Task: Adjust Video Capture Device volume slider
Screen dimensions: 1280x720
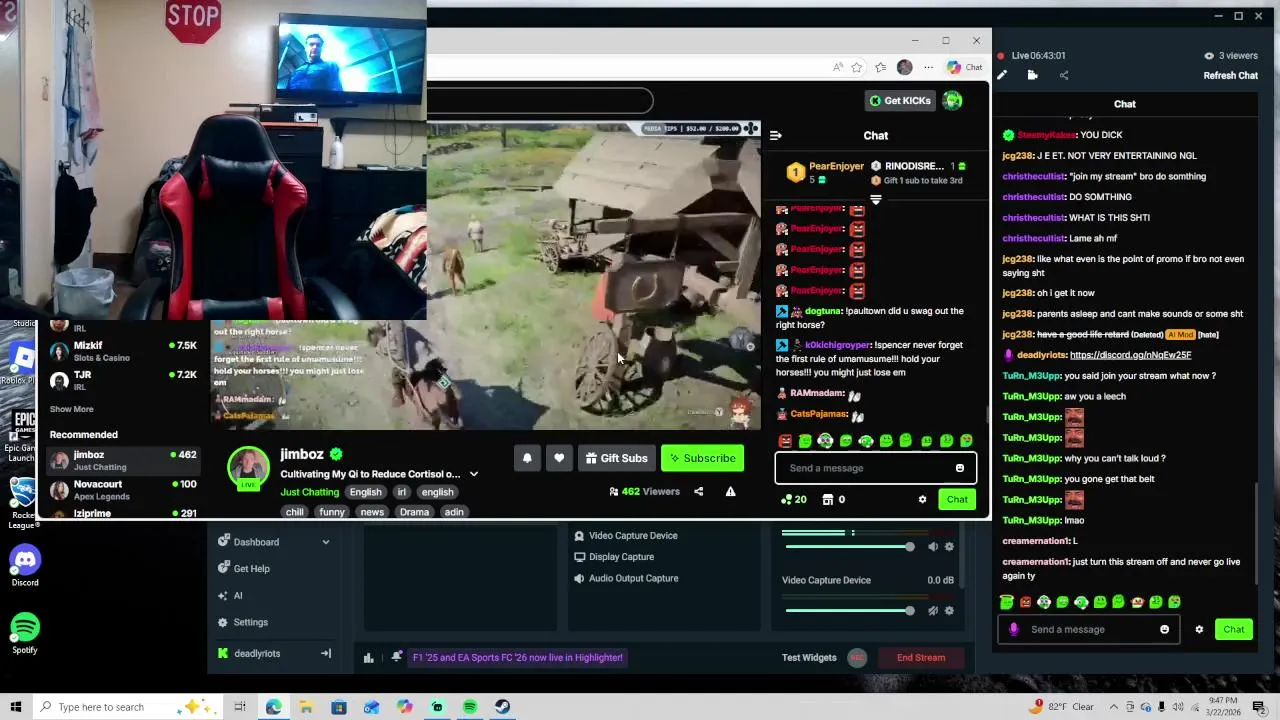Action: (849, 610)
